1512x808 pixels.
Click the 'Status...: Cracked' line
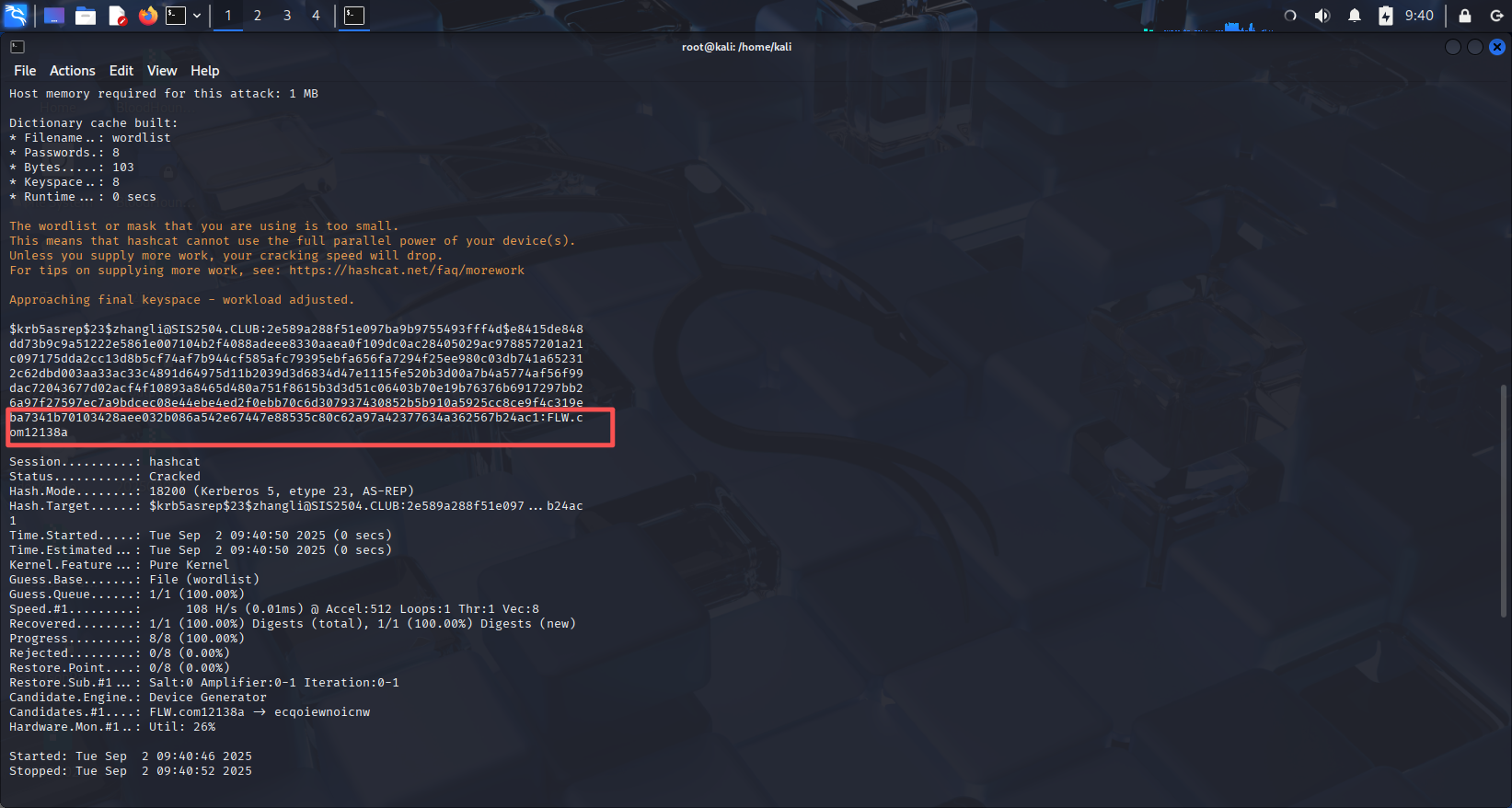pyautogui.click(x=105, y=477)
